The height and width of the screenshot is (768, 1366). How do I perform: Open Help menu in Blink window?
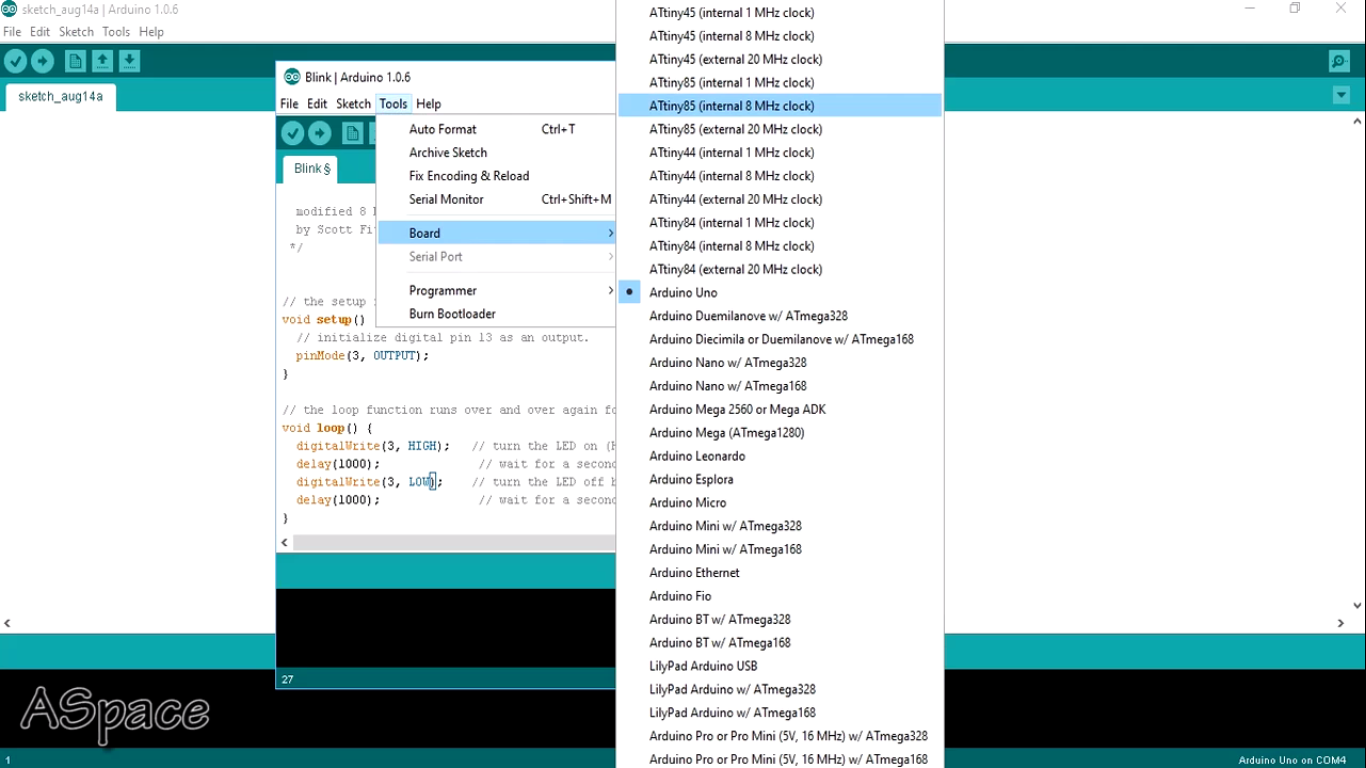(x=428, y=104)
